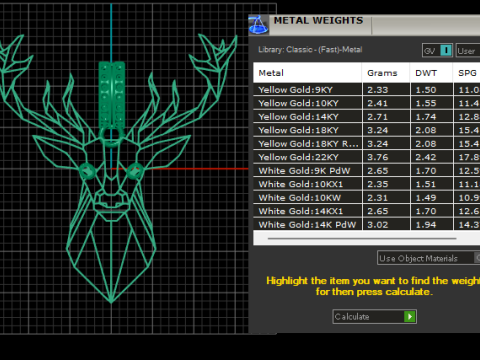Click the SPG column header

pyautogui.click(x=467, y=73)
